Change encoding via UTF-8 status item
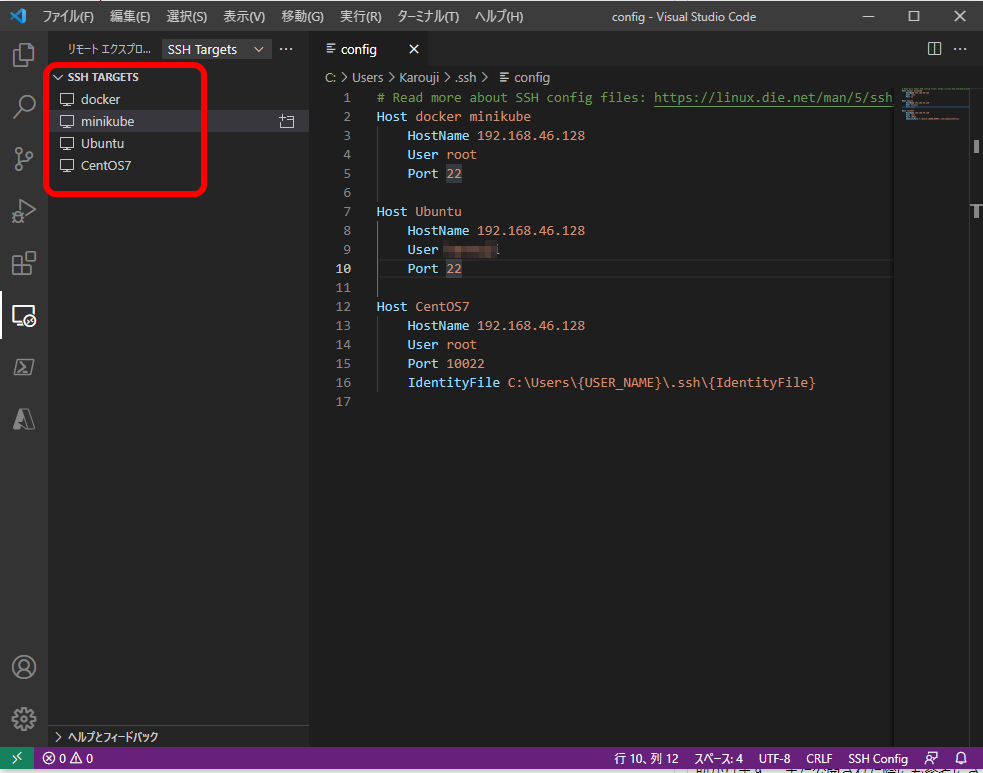The height and width of the screenshot is (773, 983). [774, 758]
